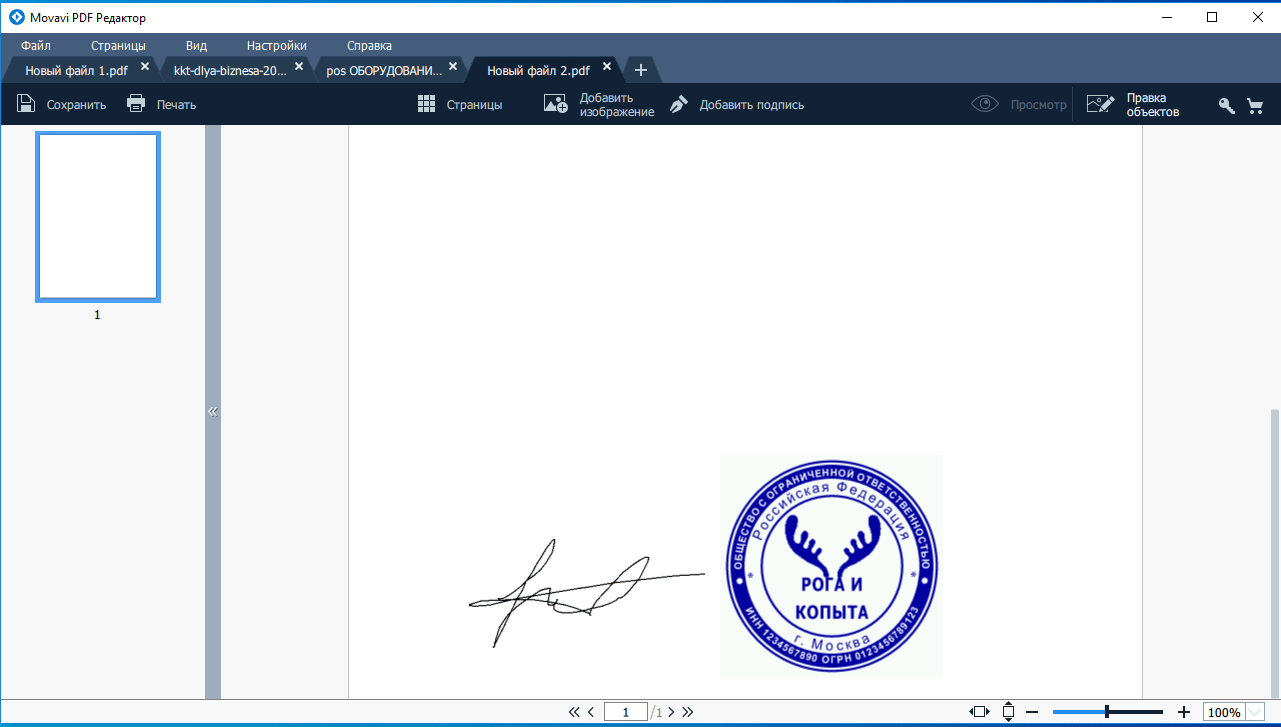Open the Вид menu
1281x727 pixels.
click(x=196, y=45)
